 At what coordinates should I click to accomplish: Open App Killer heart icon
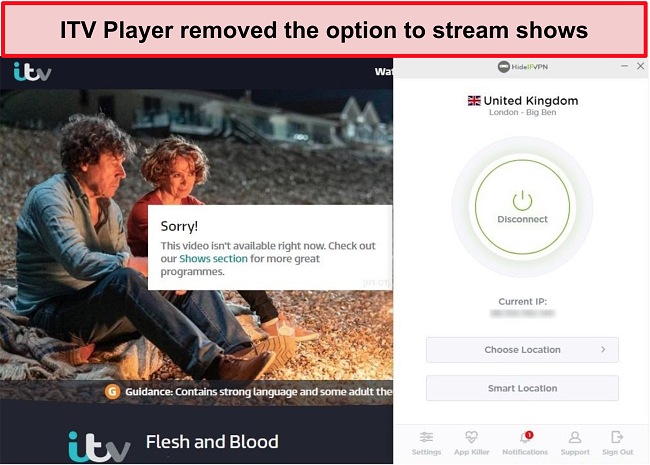pyautogui.click(x=471, y=437)
